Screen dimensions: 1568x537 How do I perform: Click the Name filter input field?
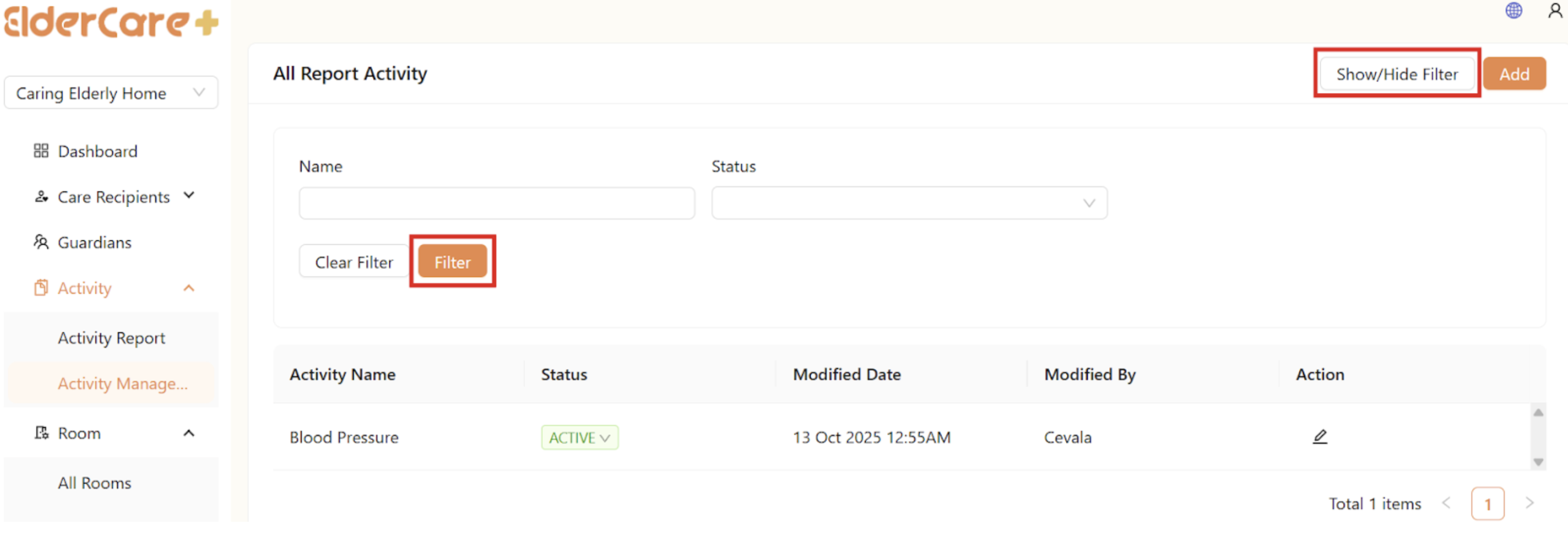tap(496, 203)
